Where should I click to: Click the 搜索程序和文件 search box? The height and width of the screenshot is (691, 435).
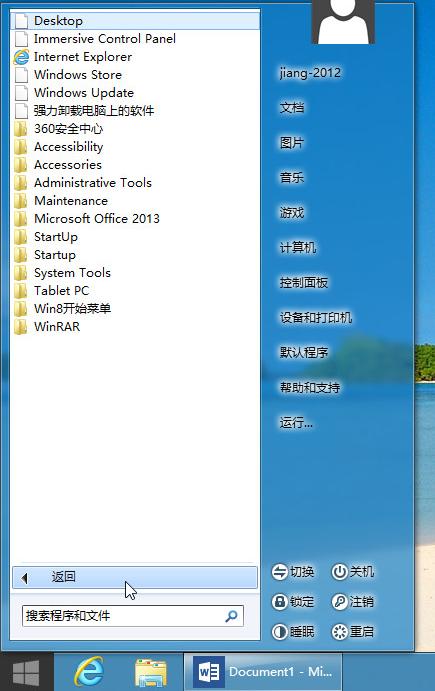click(x=133, y=616)
